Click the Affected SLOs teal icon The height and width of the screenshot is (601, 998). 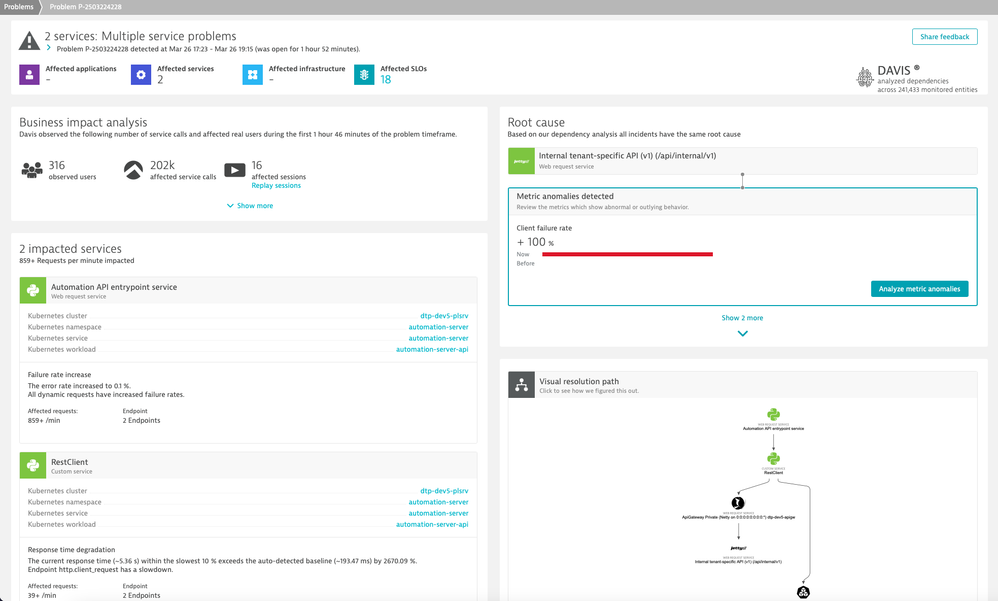tap(365, 74)
